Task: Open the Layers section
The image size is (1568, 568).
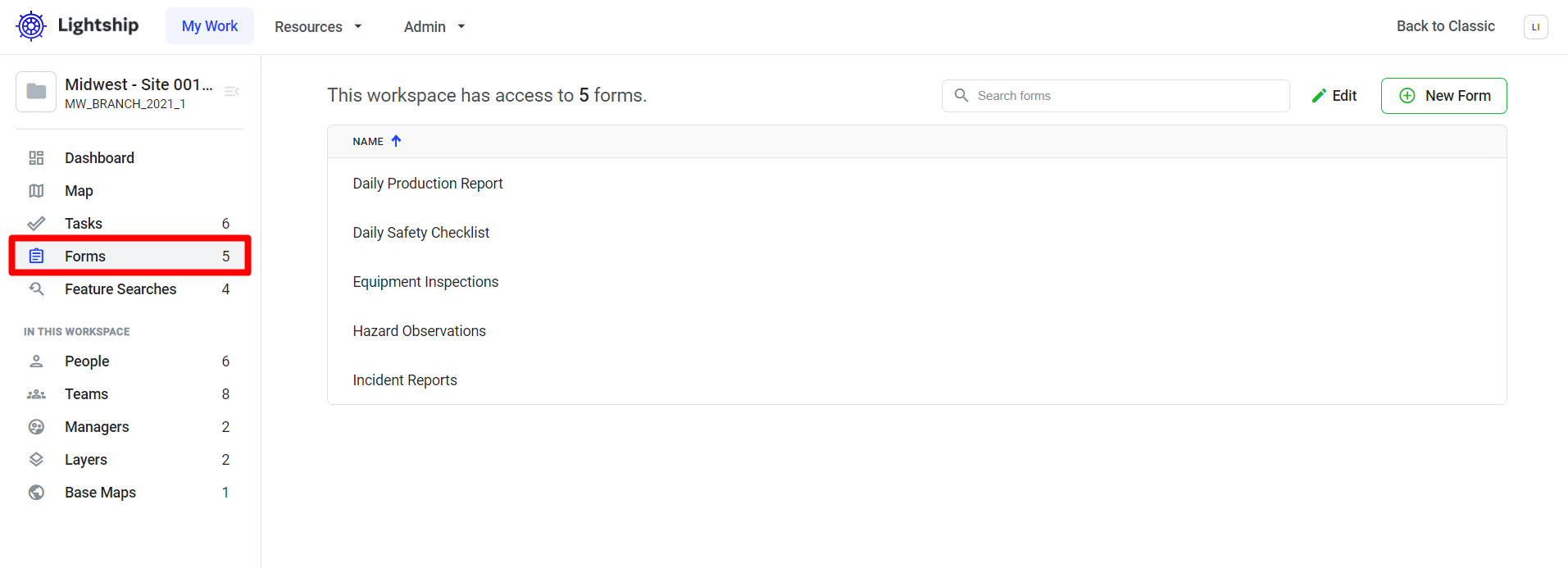Action: tap(85, 460)
